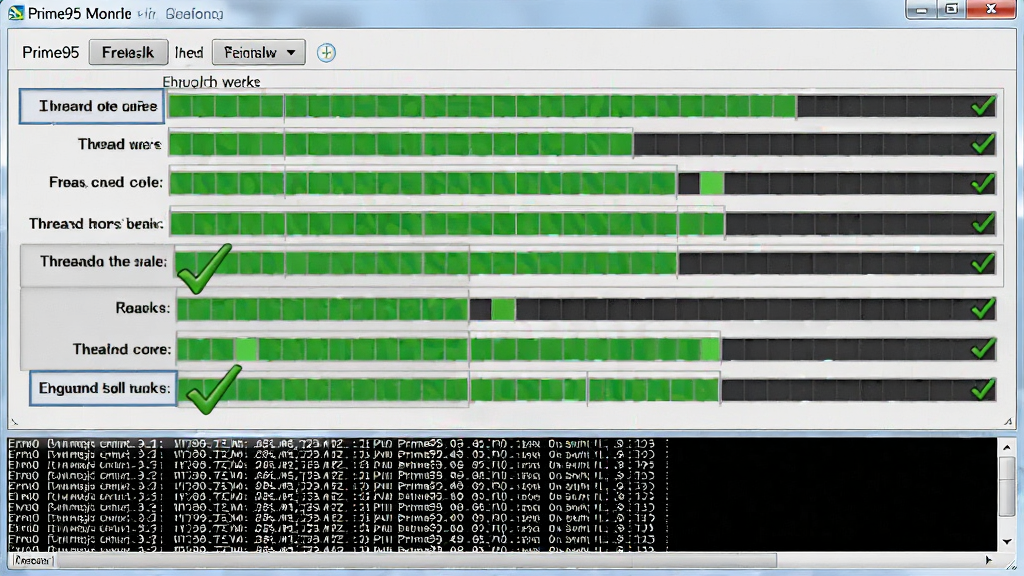This screenshot has height=576, width=1024.
Task: Click the progress bar of 'Ihreard ote' row
Action: click(x=582, y=106)
